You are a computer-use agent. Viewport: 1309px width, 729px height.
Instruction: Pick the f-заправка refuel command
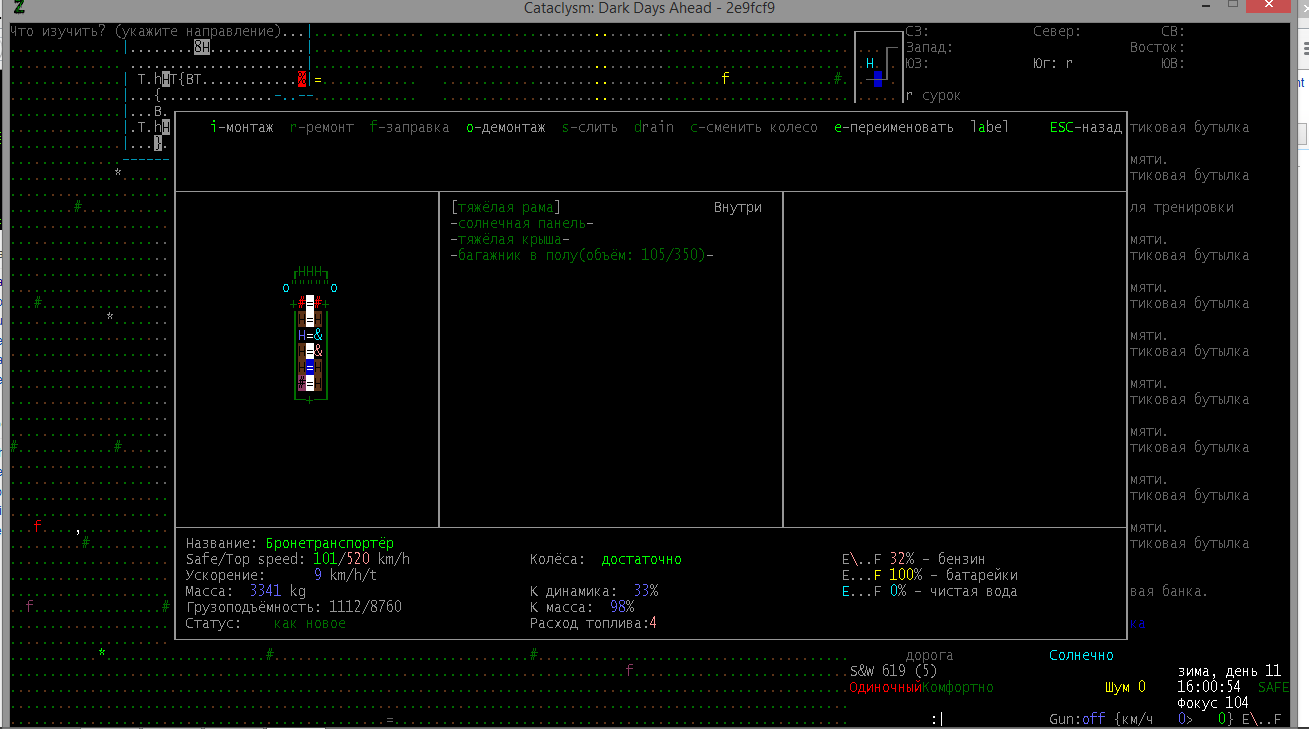(410, 128)
